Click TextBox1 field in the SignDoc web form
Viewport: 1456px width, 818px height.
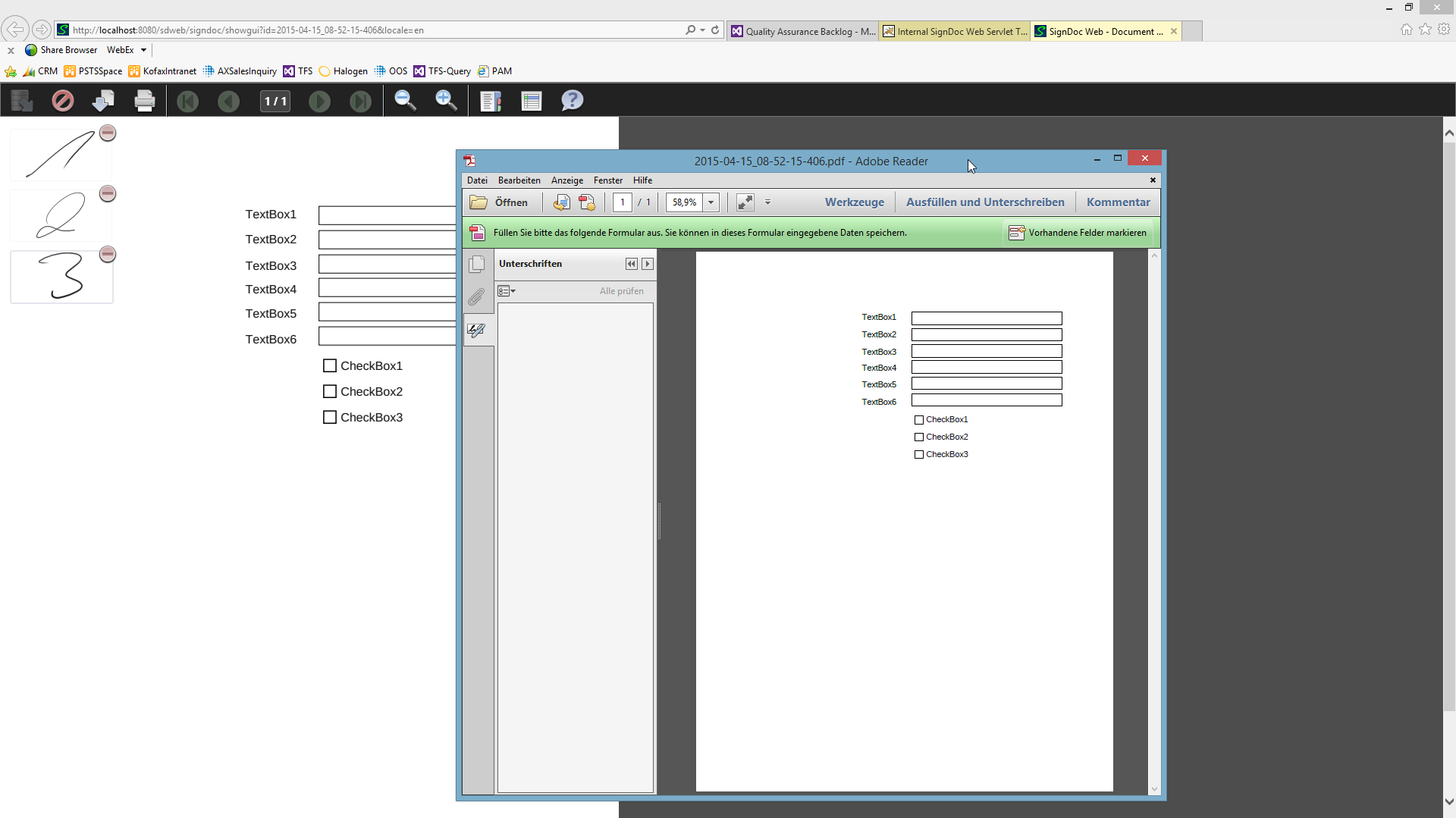point(388,215)
